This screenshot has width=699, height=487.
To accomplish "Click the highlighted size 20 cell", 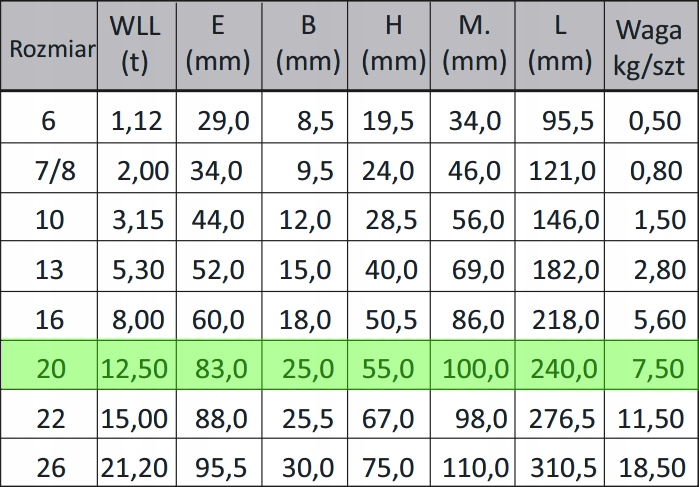I will click(50, 366).
